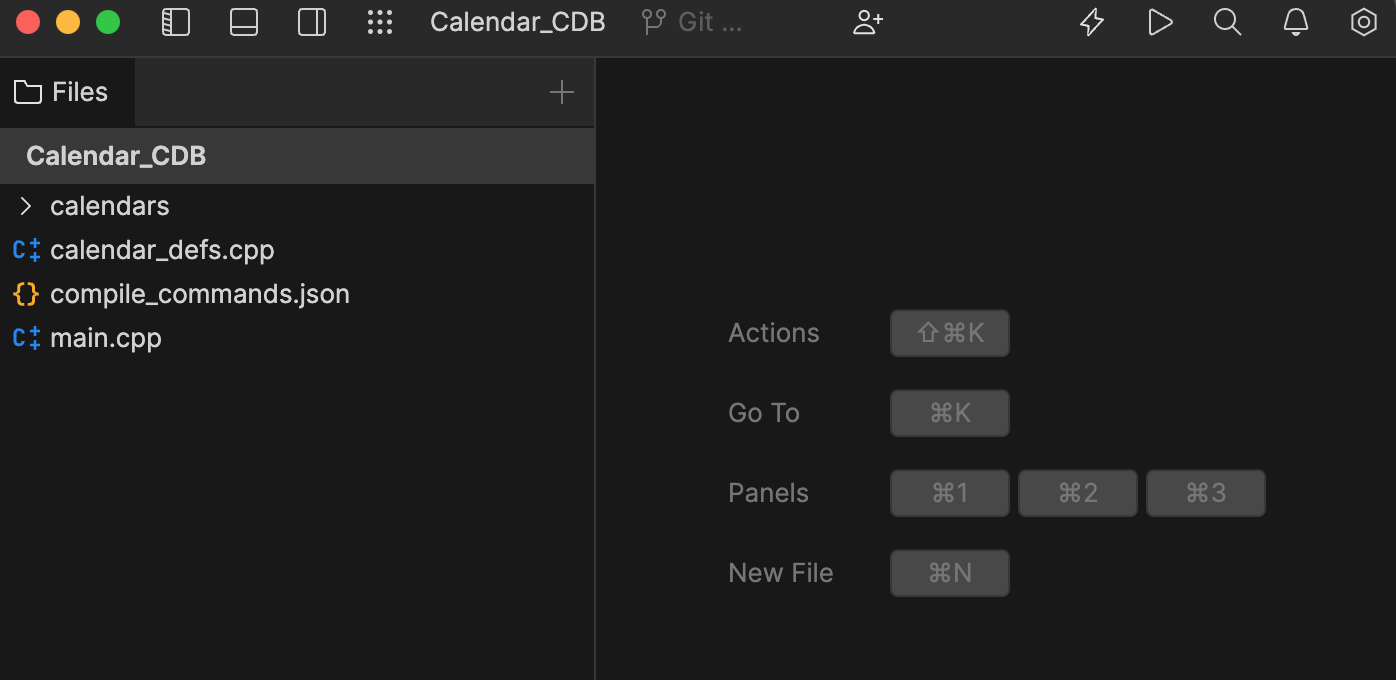This screenshot has width=1396, height=680.
Task: Start collaboration with the add-person icon
Action: click(x=866, y=21)
